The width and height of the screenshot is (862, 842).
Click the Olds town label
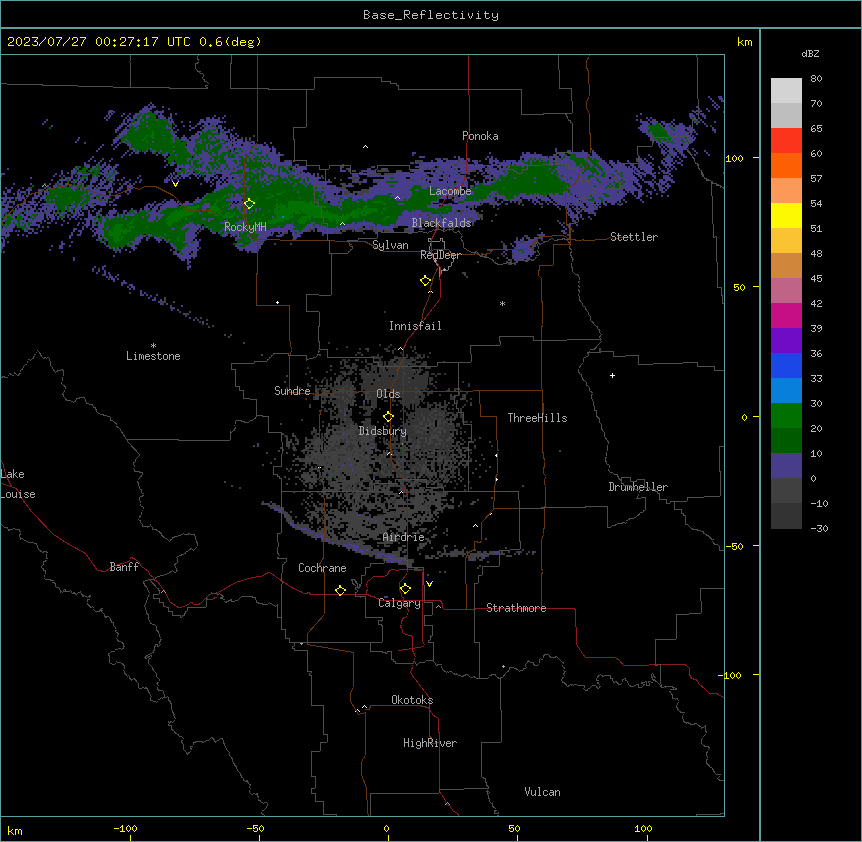tap(388, 394)
